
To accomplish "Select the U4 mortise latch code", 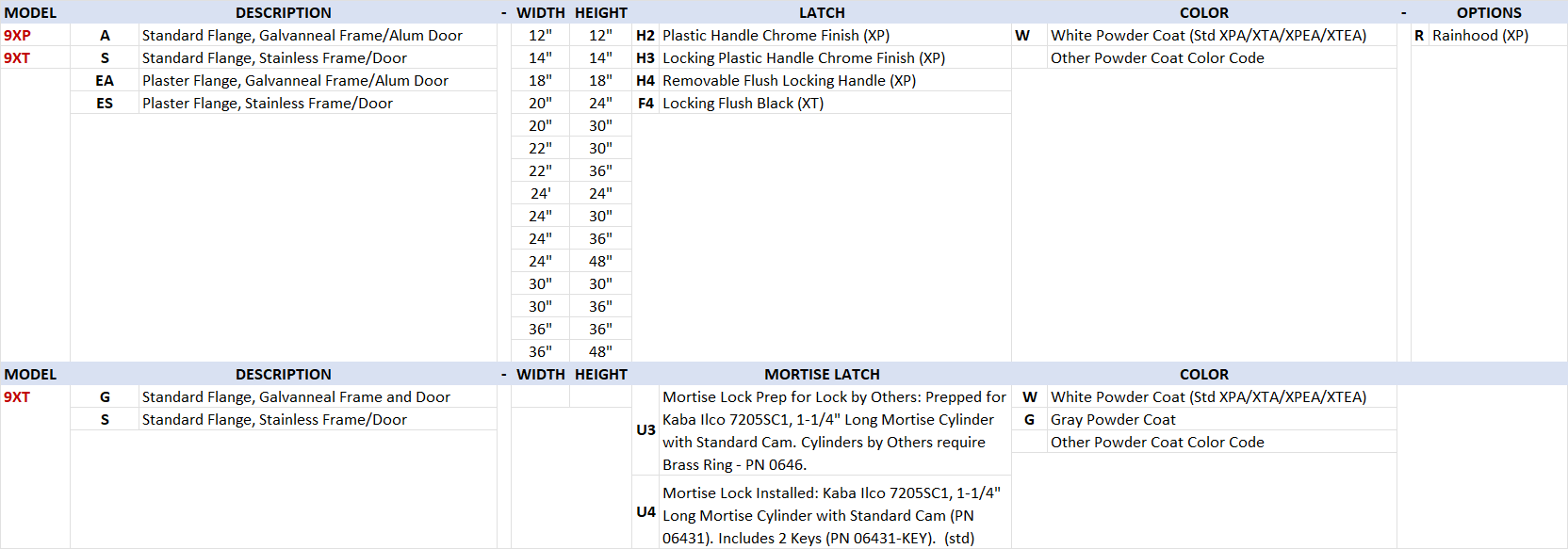I will click(645, 512).
